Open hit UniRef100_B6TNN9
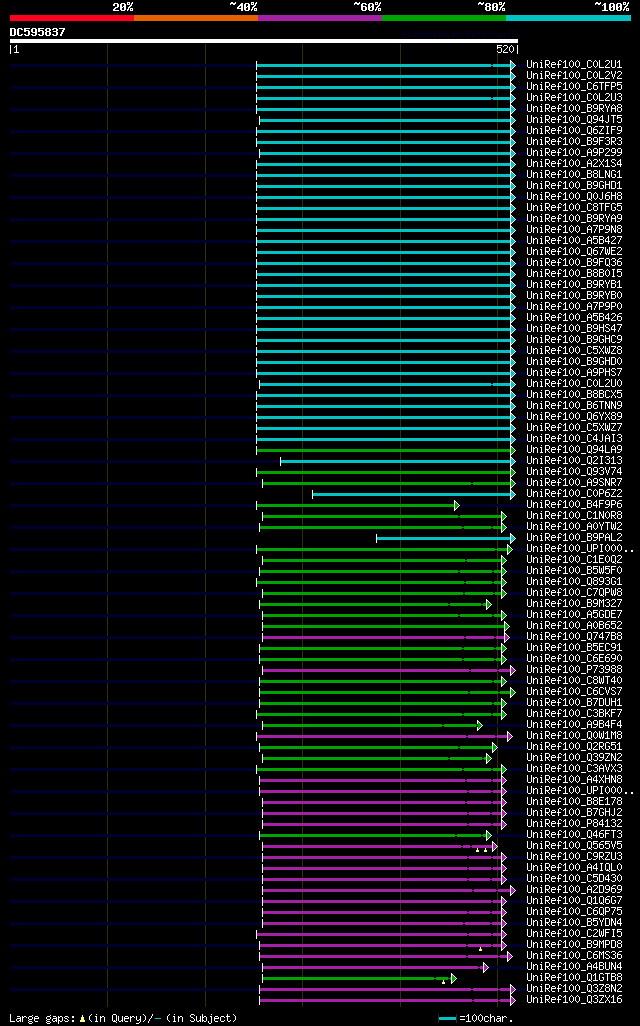Image resolution: width=640 pixels, height=1026 pixels. 574,406
